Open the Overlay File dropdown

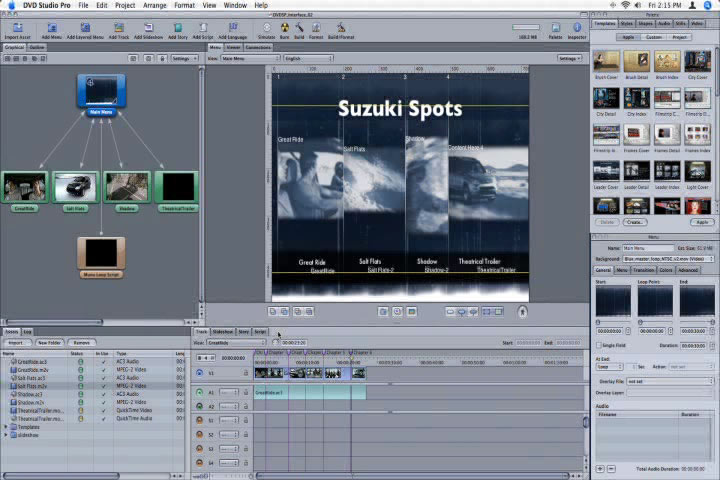pyautogui.click(x=670, y=381)
